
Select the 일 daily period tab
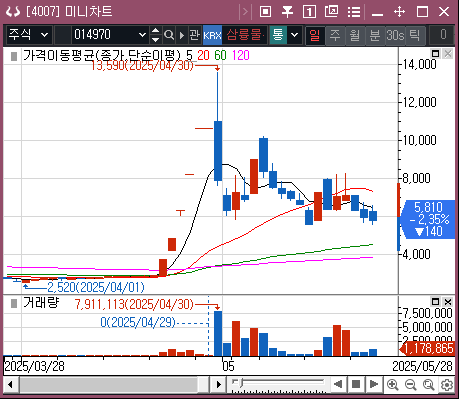(315, 35)
